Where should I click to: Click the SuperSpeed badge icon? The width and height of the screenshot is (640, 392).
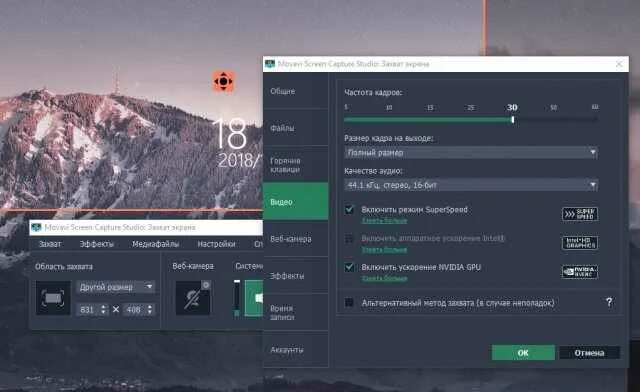tap(580, 214)
